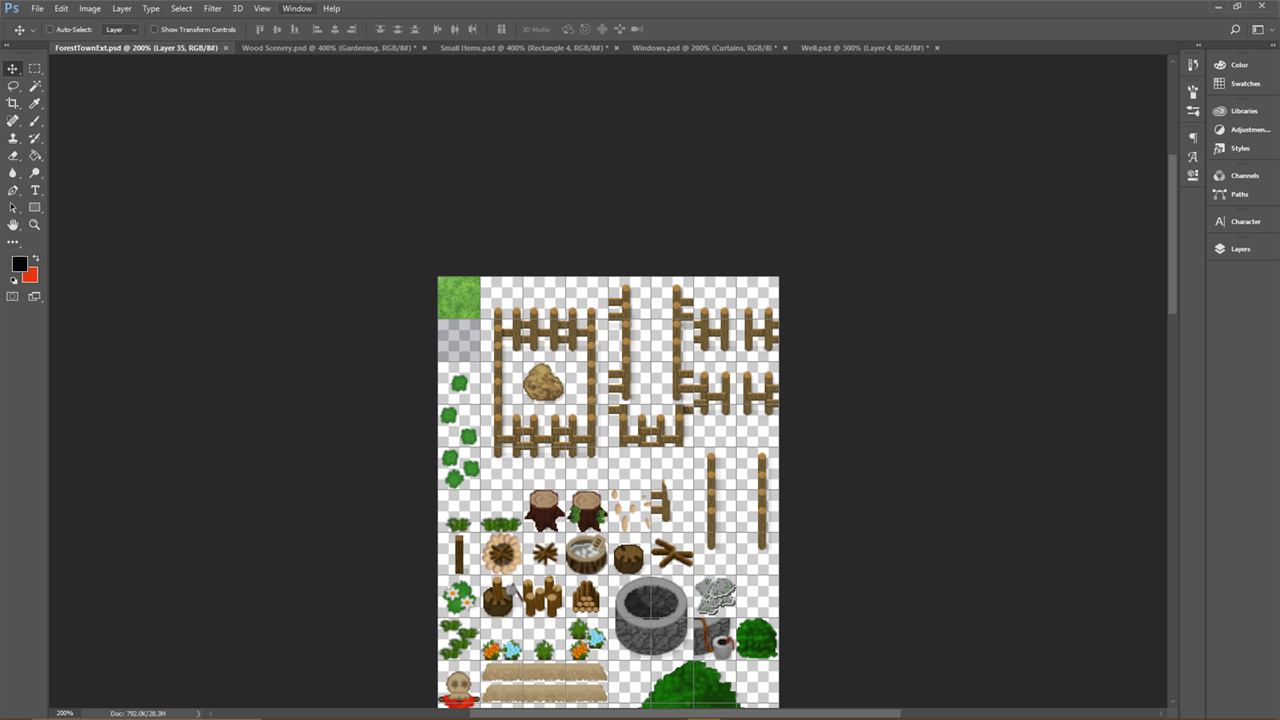Select the Horizontal Type tool
The height and width of the screenshot is (720, 1280).
click(35, 190)
